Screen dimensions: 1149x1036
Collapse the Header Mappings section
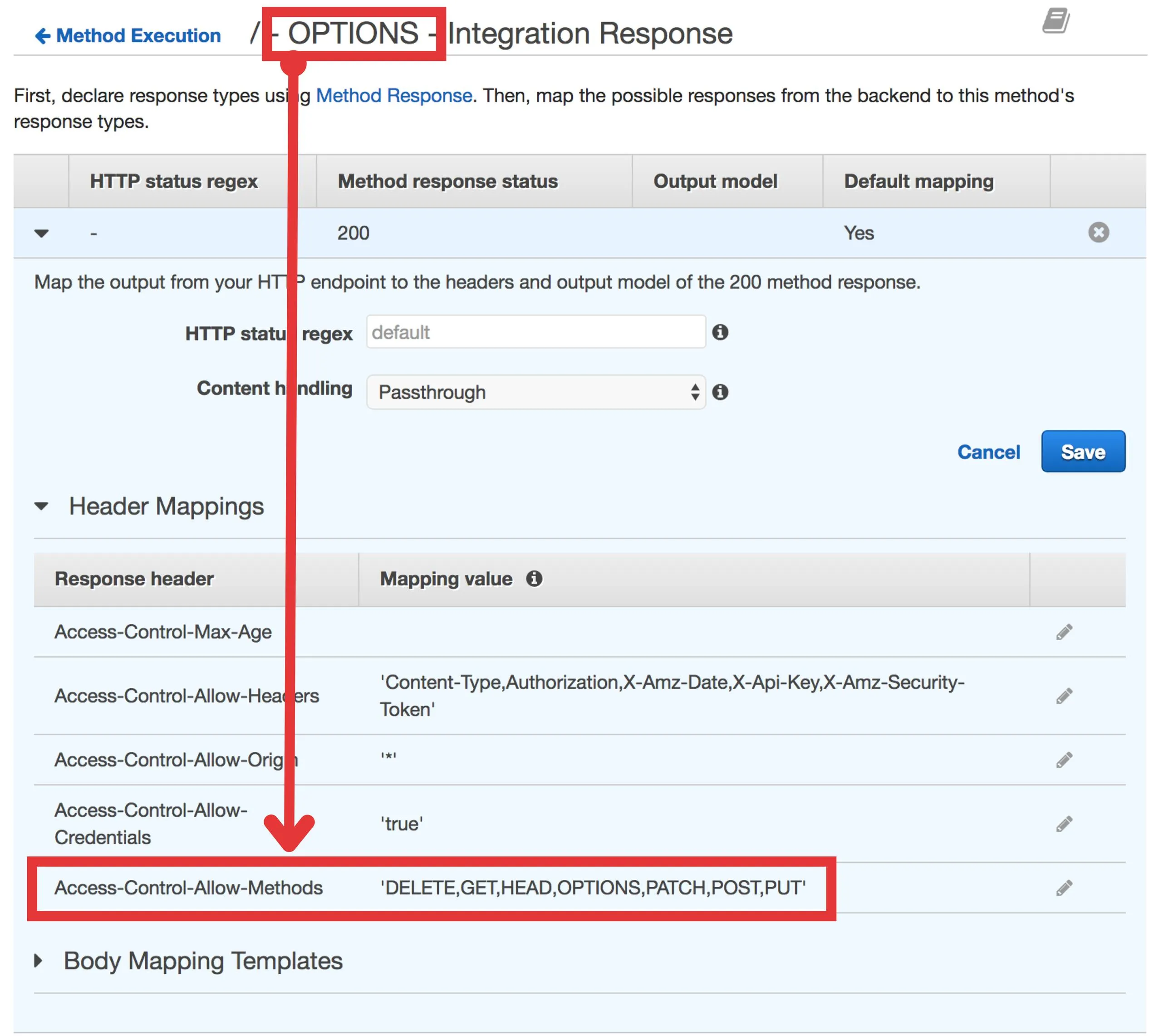click(x=42, y=506)
